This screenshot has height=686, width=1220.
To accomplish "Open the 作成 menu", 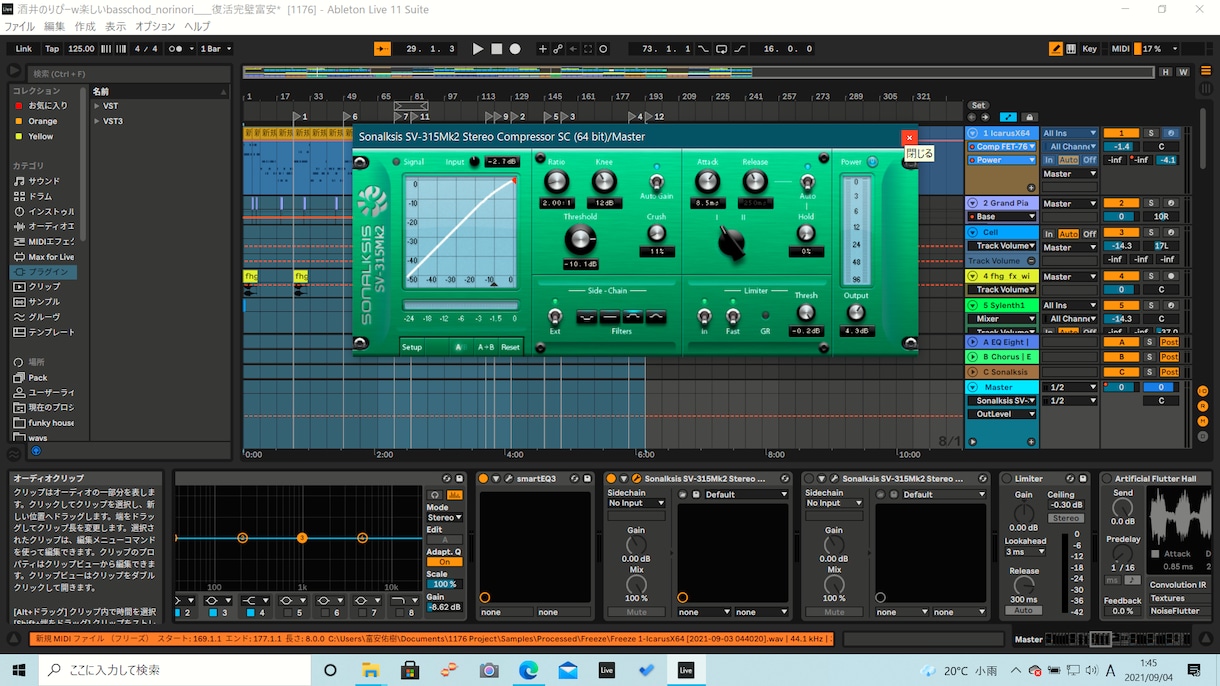I will [x=85, y=26].
